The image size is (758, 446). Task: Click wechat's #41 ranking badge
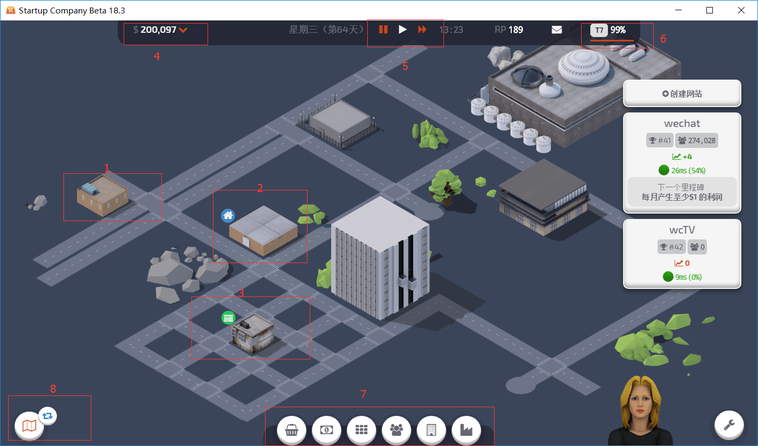[x=660, y=141]
